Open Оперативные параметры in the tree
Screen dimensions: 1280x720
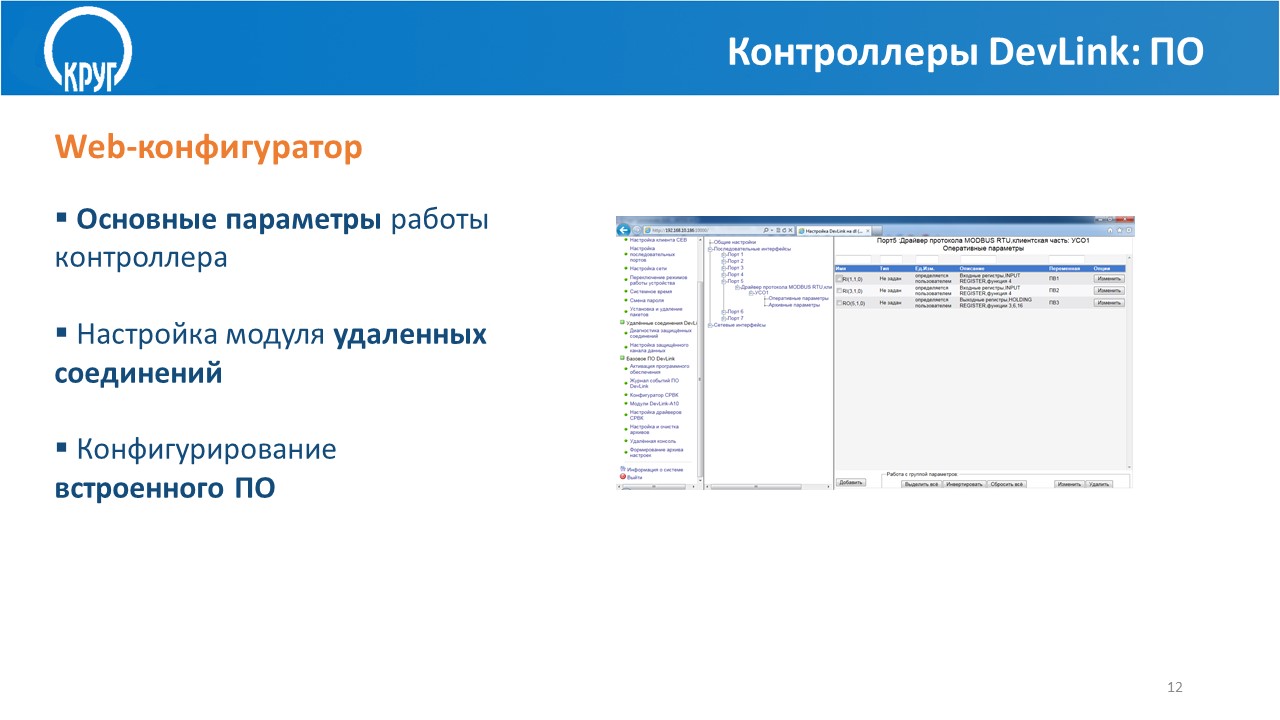(x=799, y=298)
